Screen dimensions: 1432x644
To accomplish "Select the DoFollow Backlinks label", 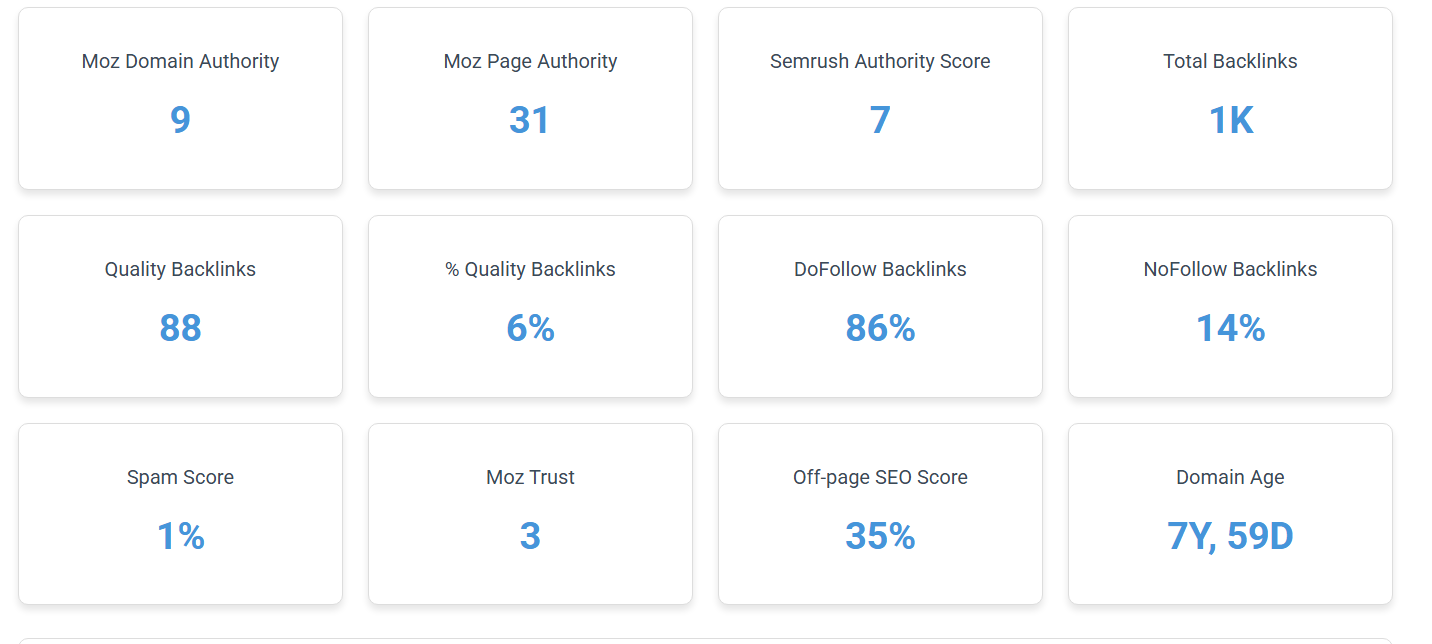I will coord(880,269).
